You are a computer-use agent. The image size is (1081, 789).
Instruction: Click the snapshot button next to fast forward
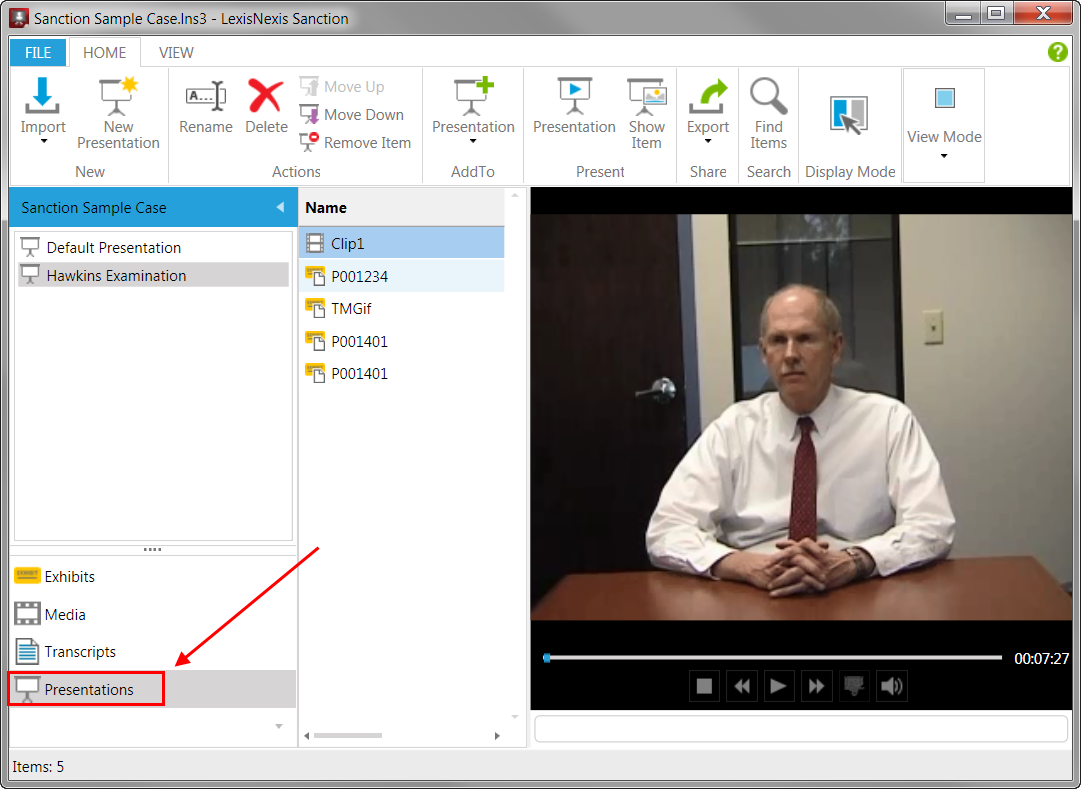[x=853, y=686]
